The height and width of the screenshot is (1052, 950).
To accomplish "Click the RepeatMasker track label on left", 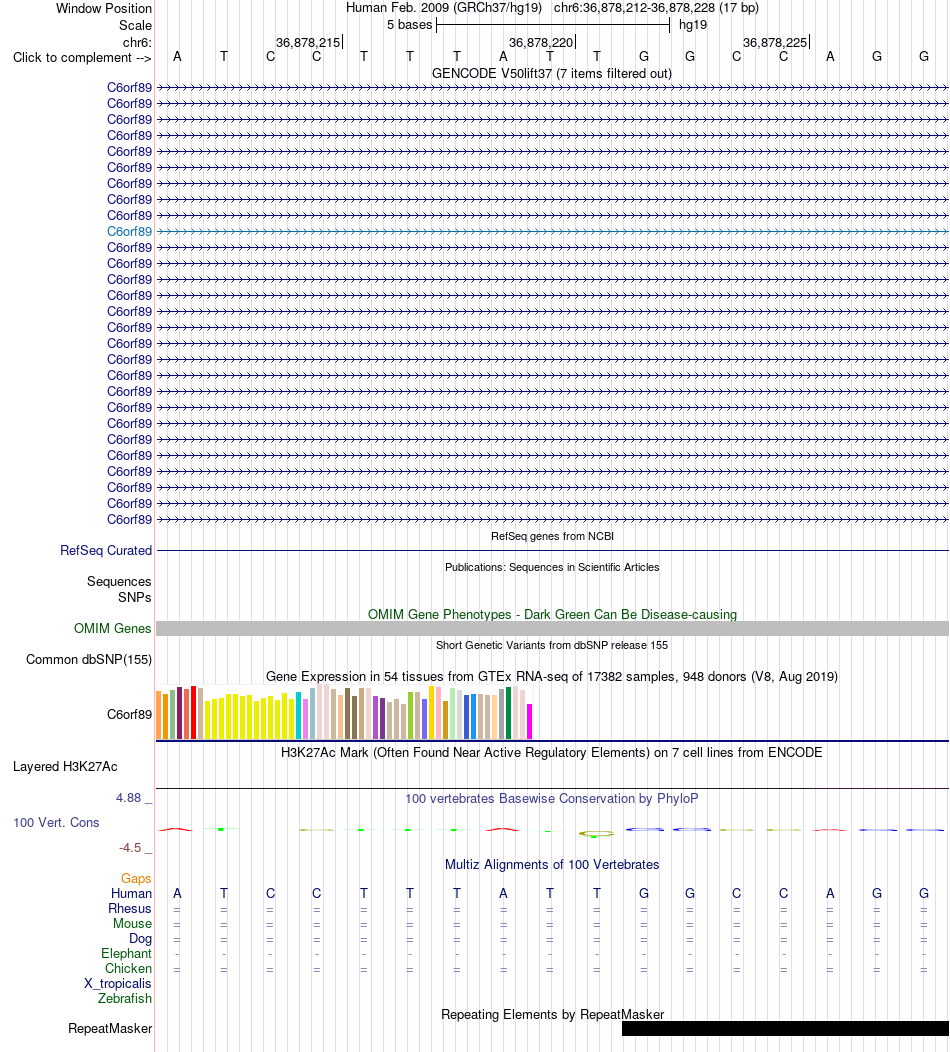I will pos(110,1029).
